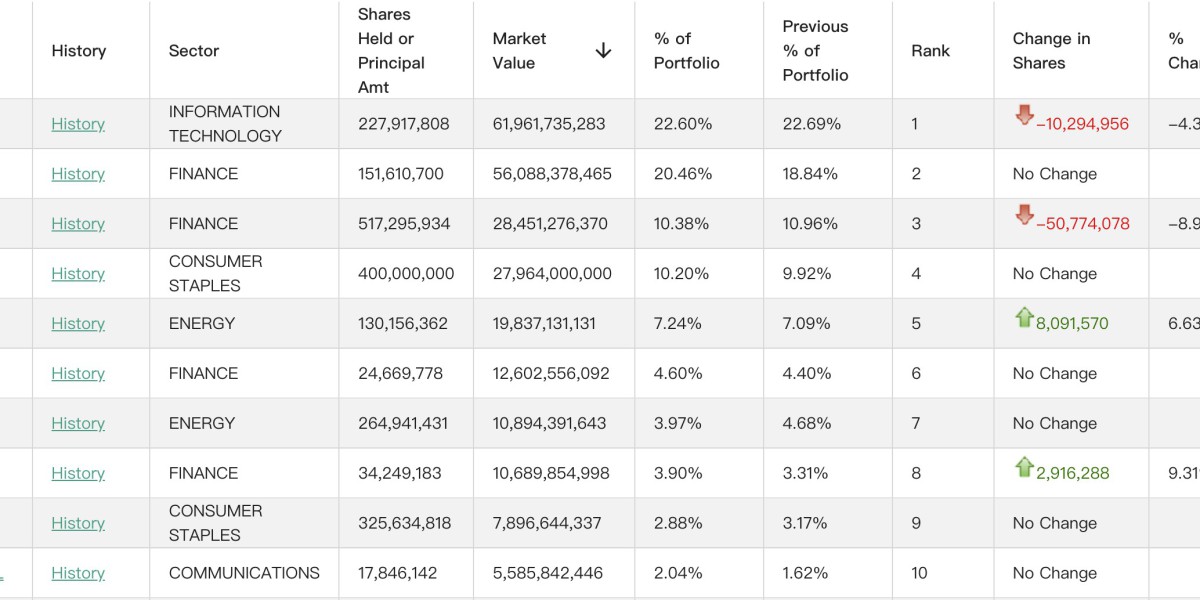Screen dimensions: 1200x600
Task: Sort by the Rank column header
Action: point(930,51)
